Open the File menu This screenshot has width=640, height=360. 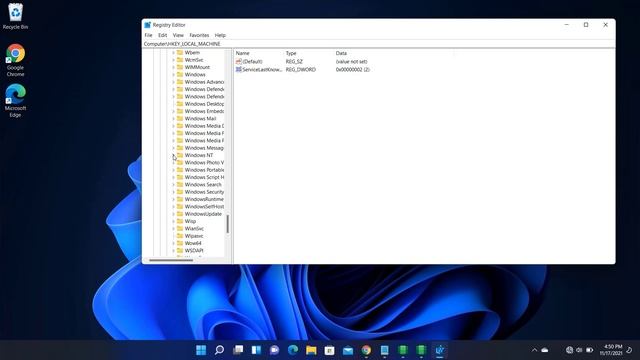click(x=148, y=36)
